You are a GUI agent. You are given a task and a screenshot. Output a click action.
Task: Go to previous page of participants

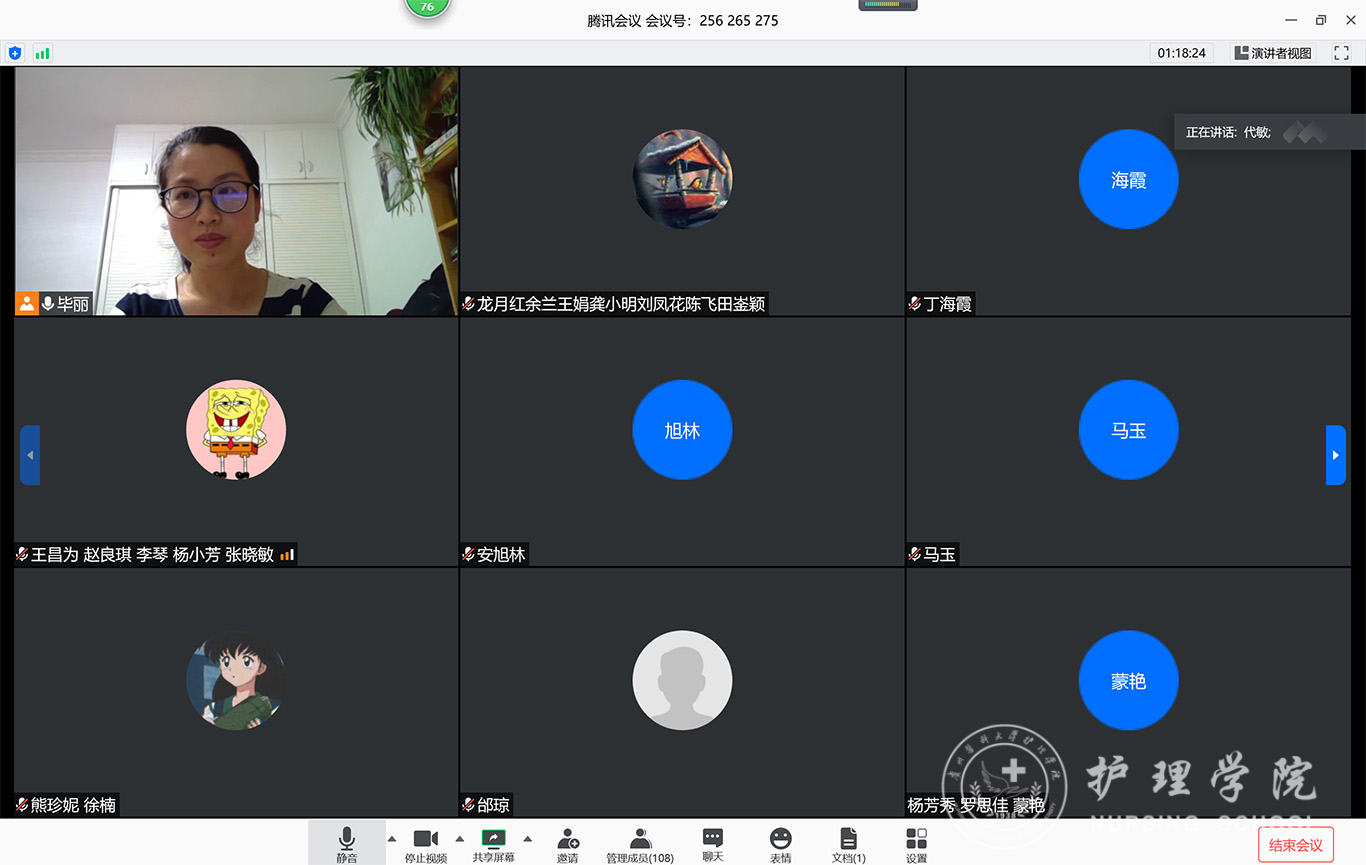point(30,455)
